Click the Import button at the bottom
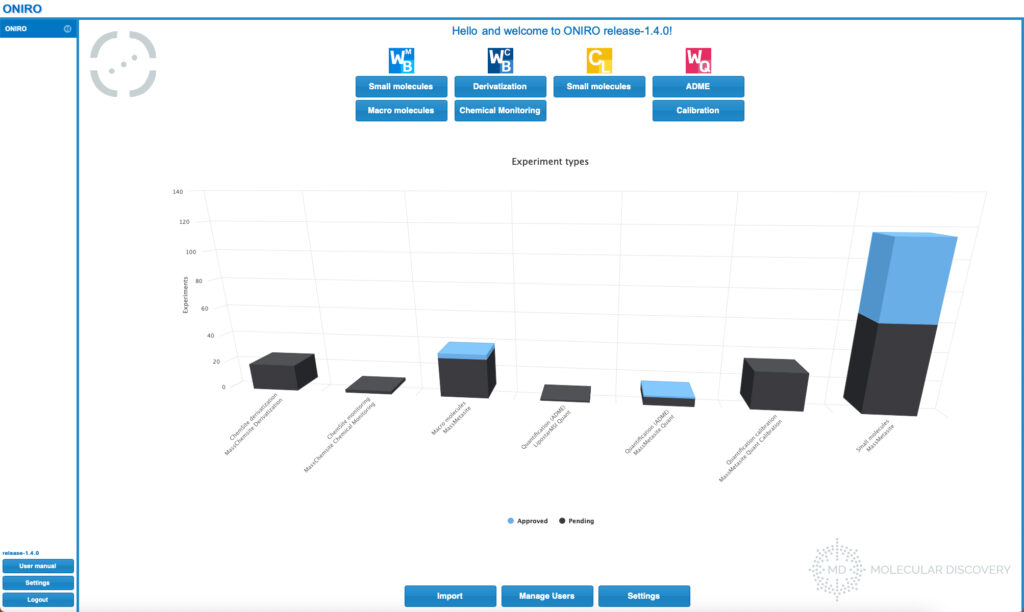Screen dimensions: 1024x612 point(450,595)
